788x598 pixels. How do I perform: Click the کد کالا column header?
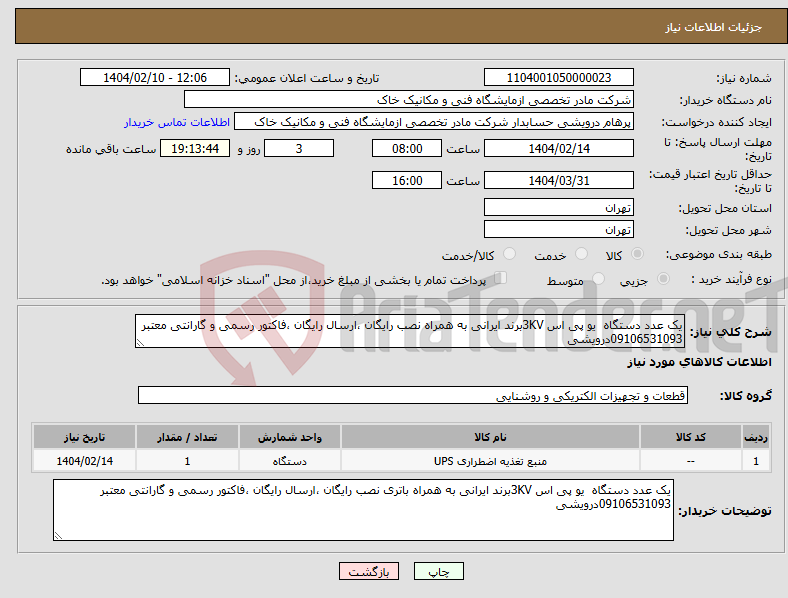691,437
